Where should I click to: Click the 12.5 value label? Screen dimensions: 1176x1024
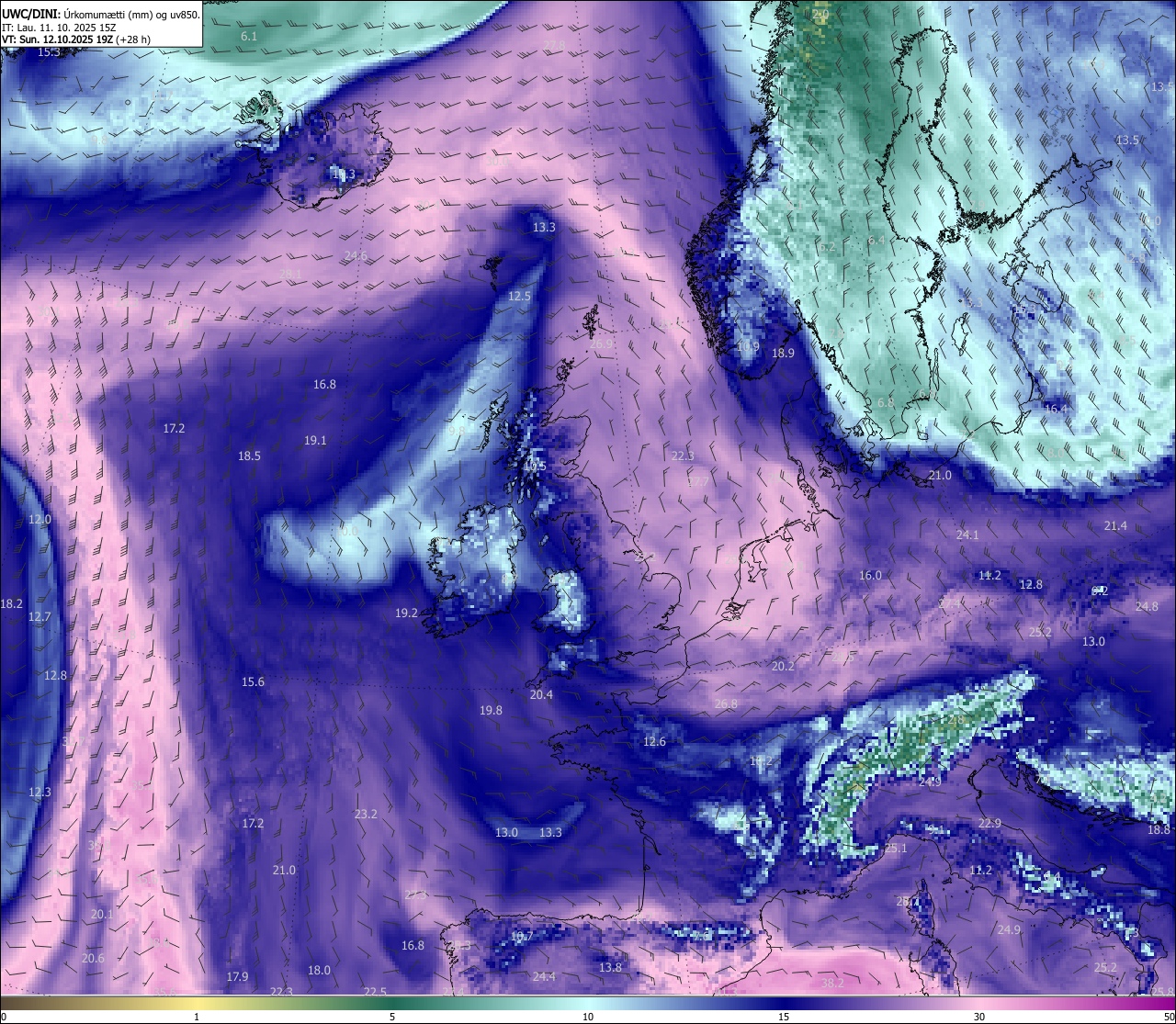(x=520, y=296)
